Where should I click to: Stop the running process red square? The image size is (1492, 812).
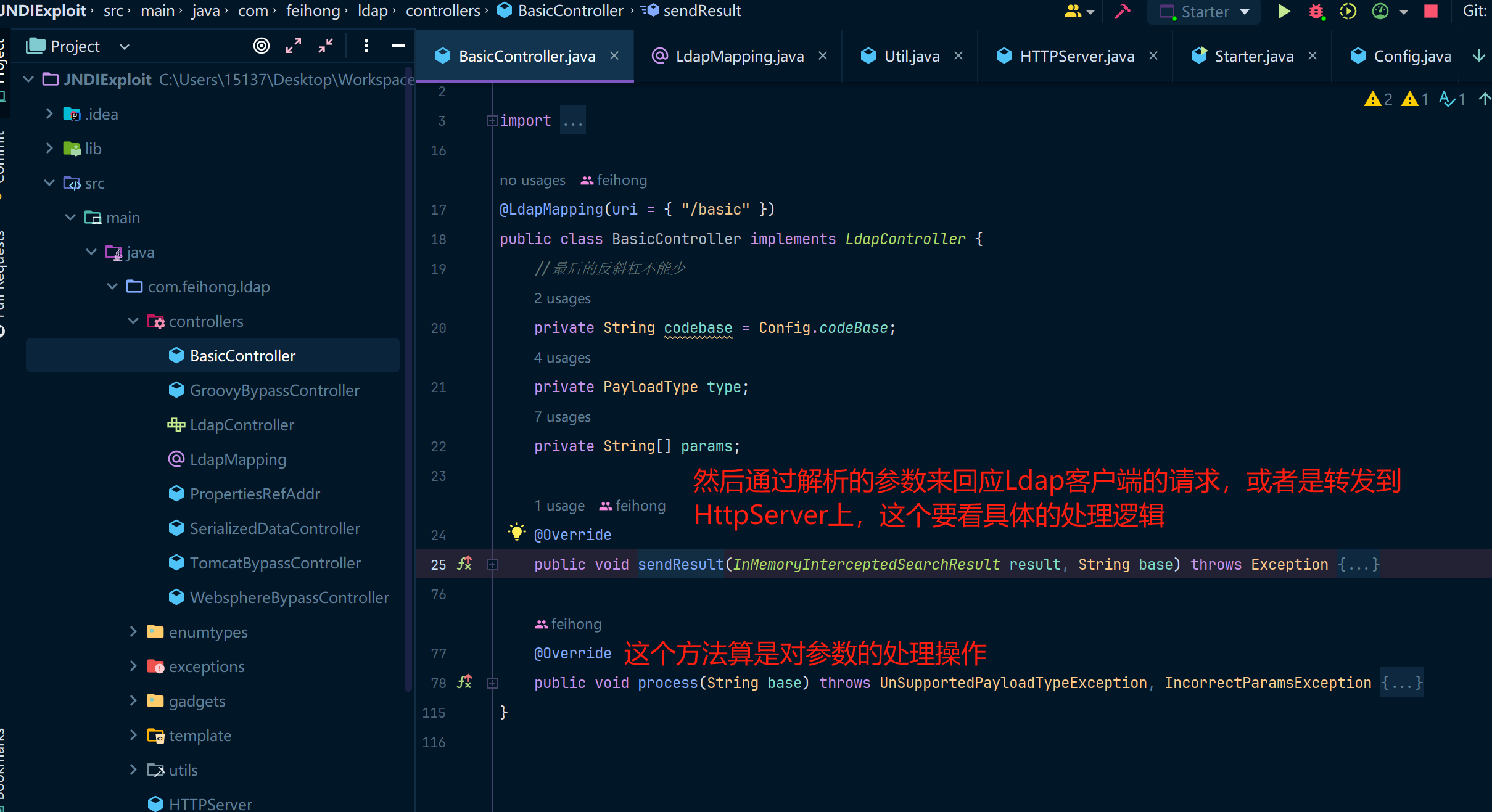click(1431, 12)
